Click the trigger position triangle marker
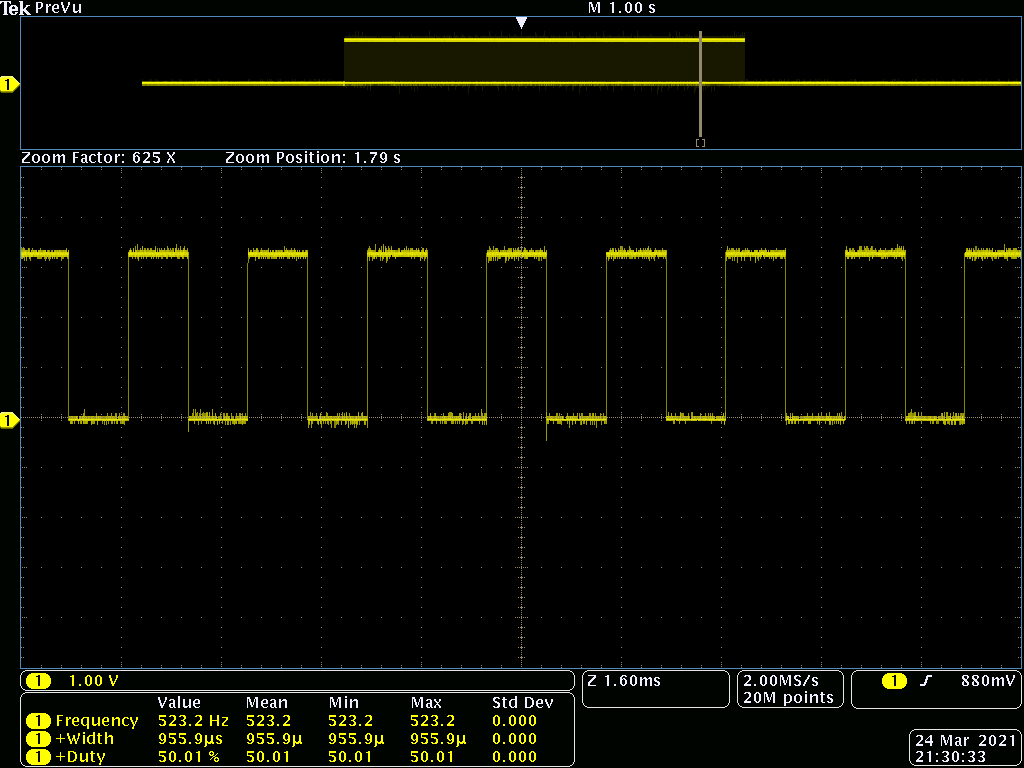 tap(521, 20)
